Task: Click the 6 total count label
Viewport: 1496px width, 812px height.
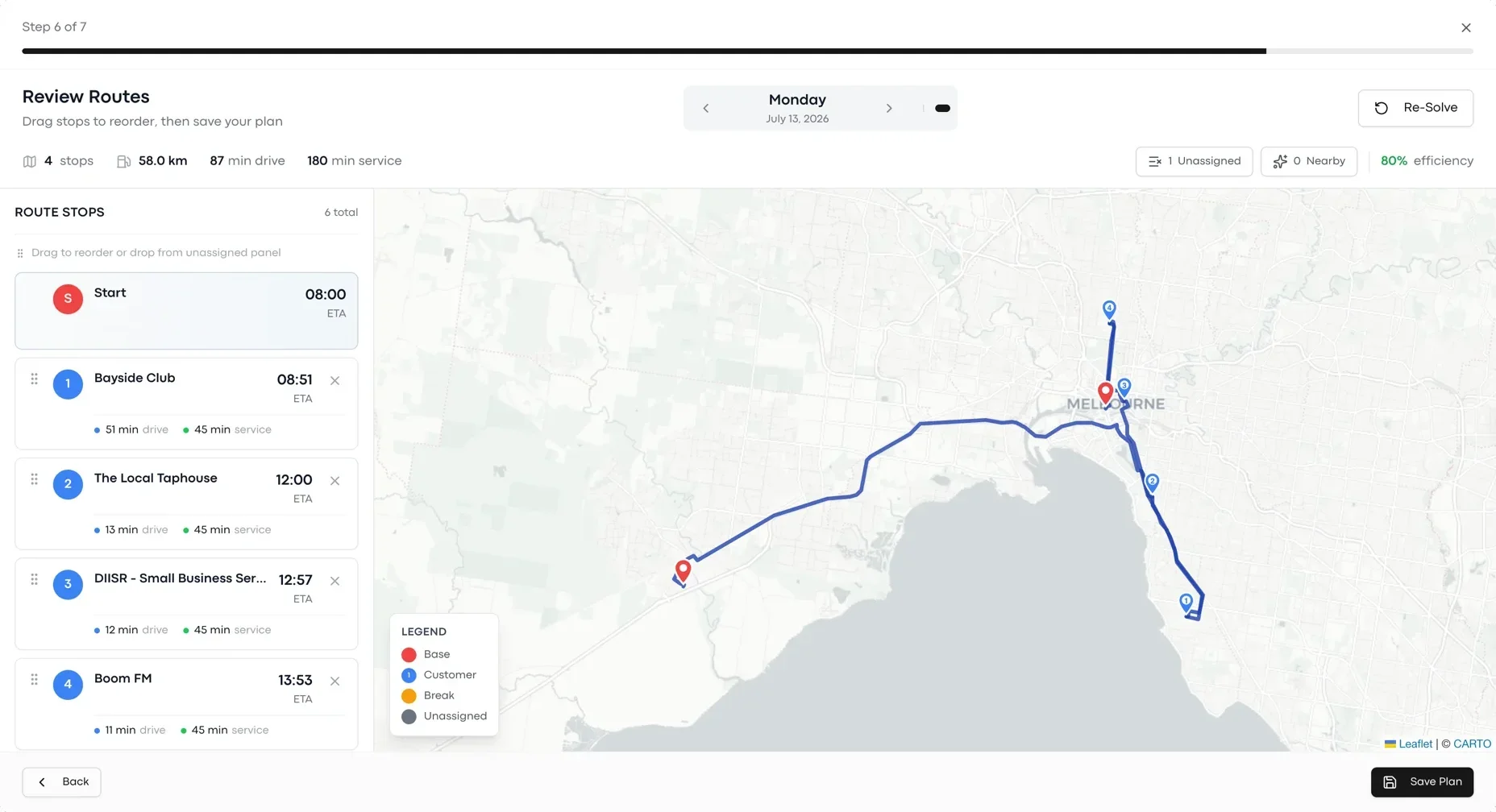Action: coord(341,213)
